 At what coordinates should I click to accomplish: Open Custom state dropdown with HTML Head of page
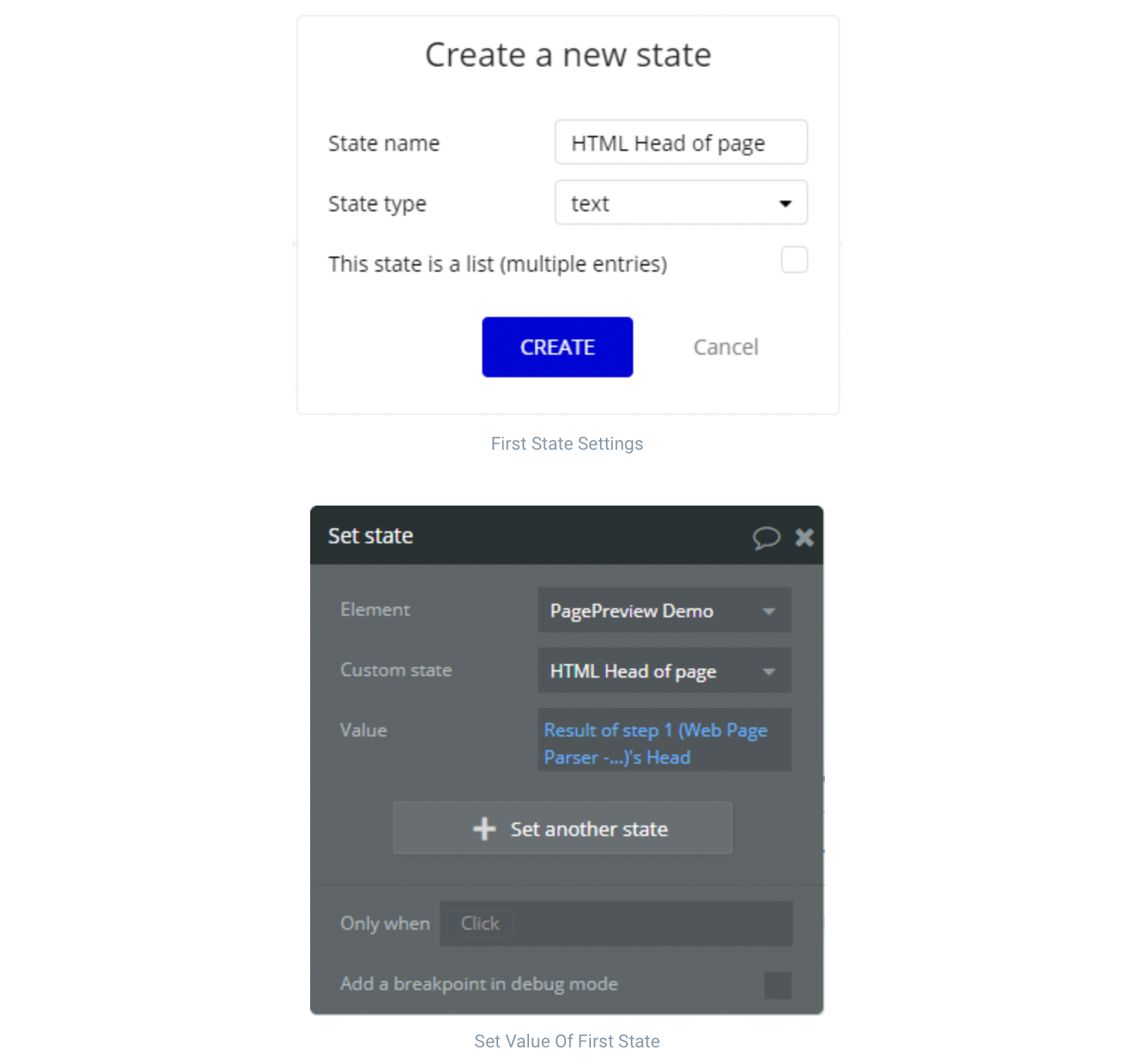(x=664, y=670)
